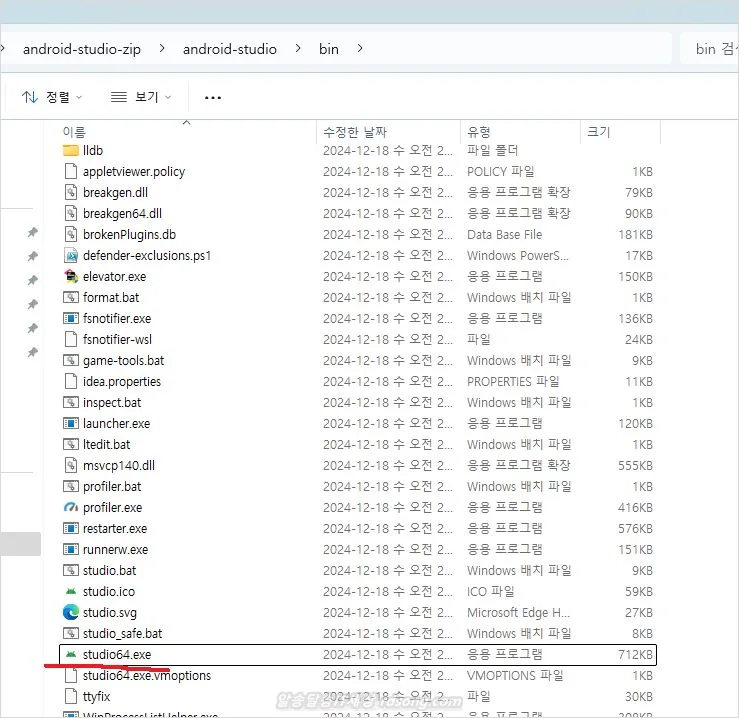Image resolution: width=739 pixels, height=718 pixels.
Task: Click the lldb folder icon
Action: click(x=71, y=150)
